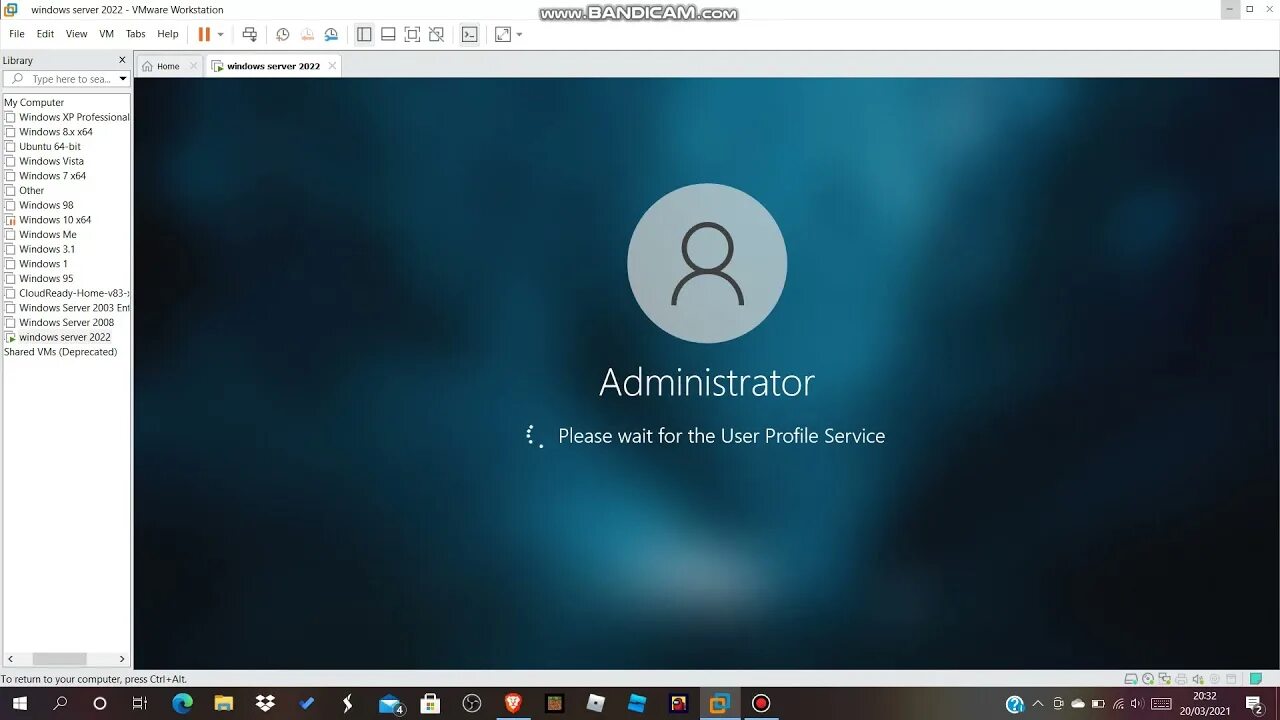
Task: Open the Edit menu
Action: pyautogui.click(x=45, y=34)
